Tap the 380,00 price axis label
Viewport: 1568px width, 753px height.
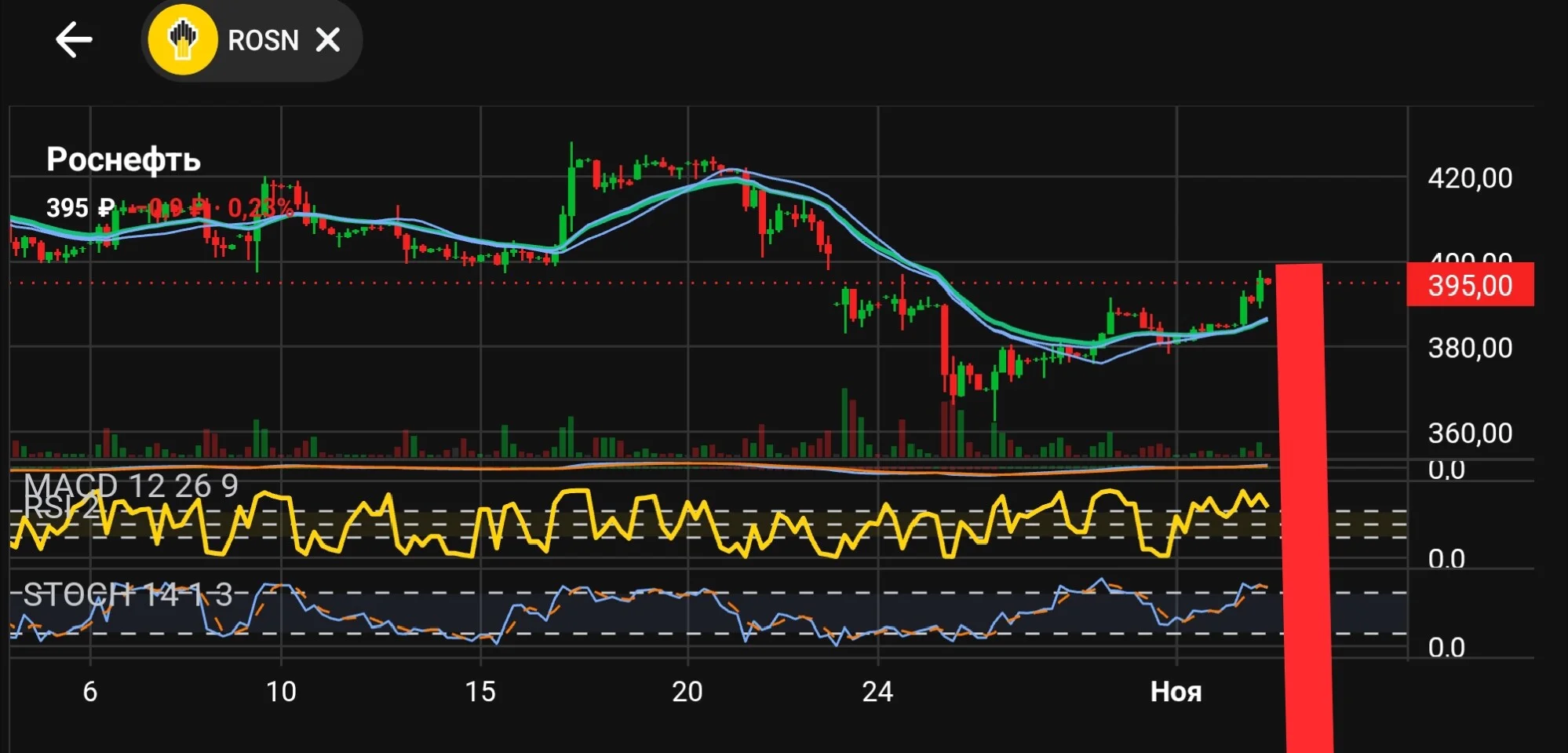tap(1470, 348)
